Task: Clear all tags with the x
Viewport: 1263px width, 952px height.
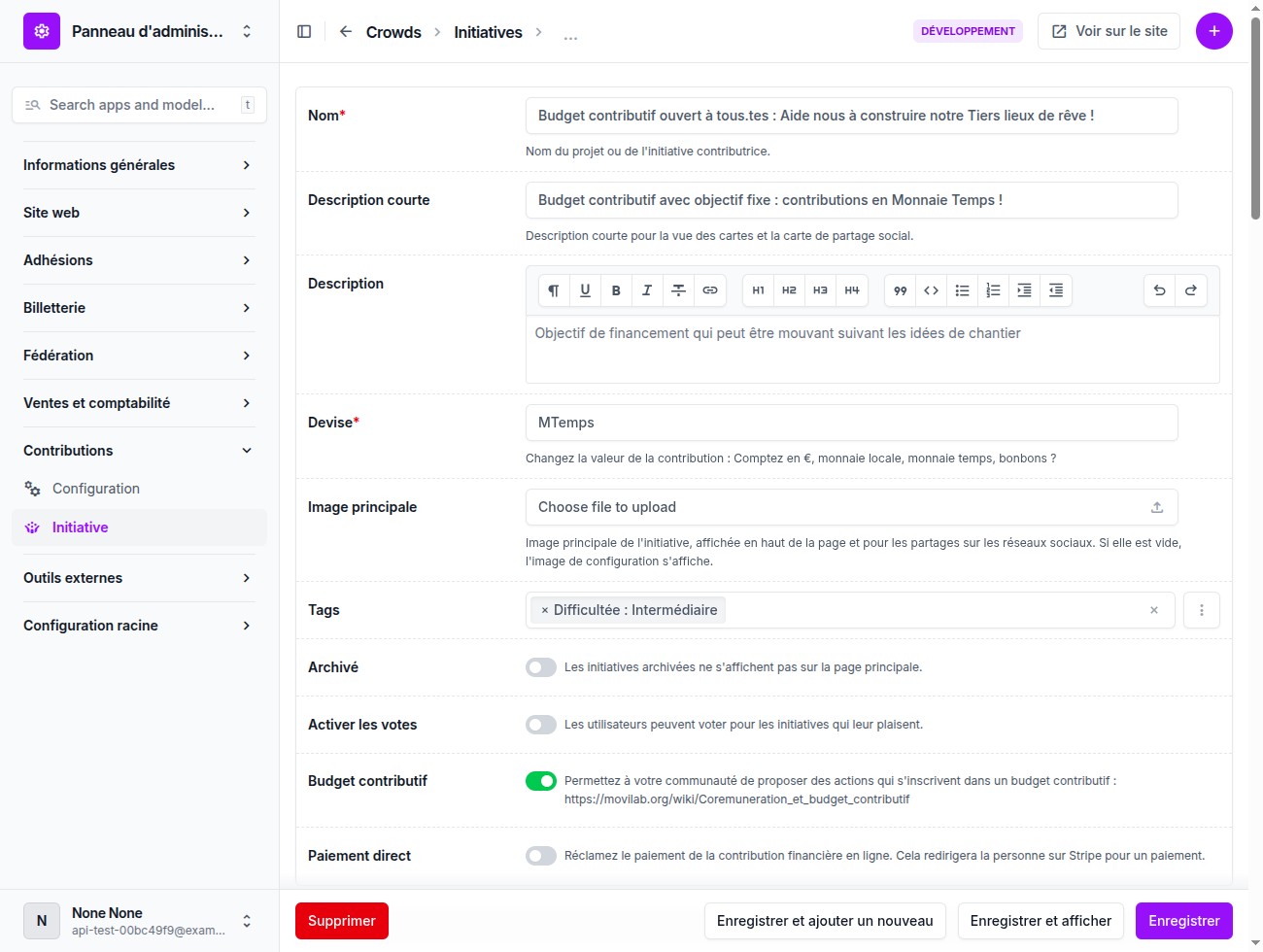Action: (x=1154, y=610)
